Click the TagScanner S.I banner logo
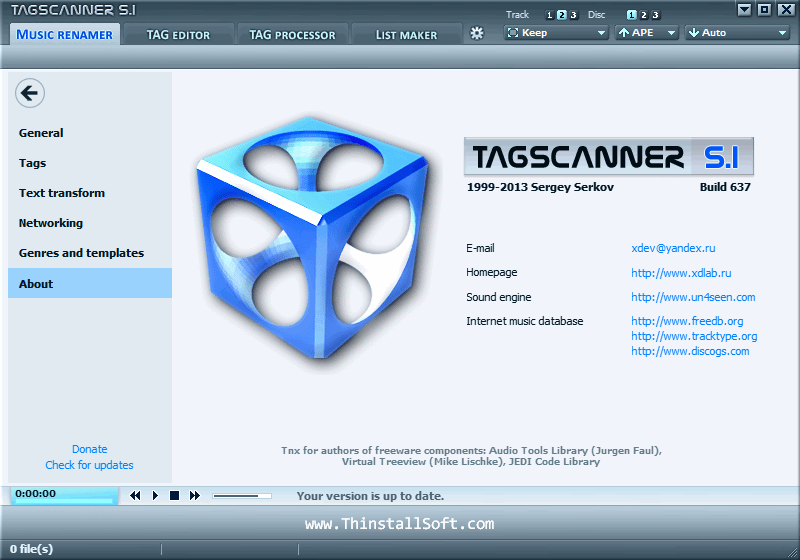The height and width of the screenshot is (560, 800). pyautogui.click(x=608, y=156)
